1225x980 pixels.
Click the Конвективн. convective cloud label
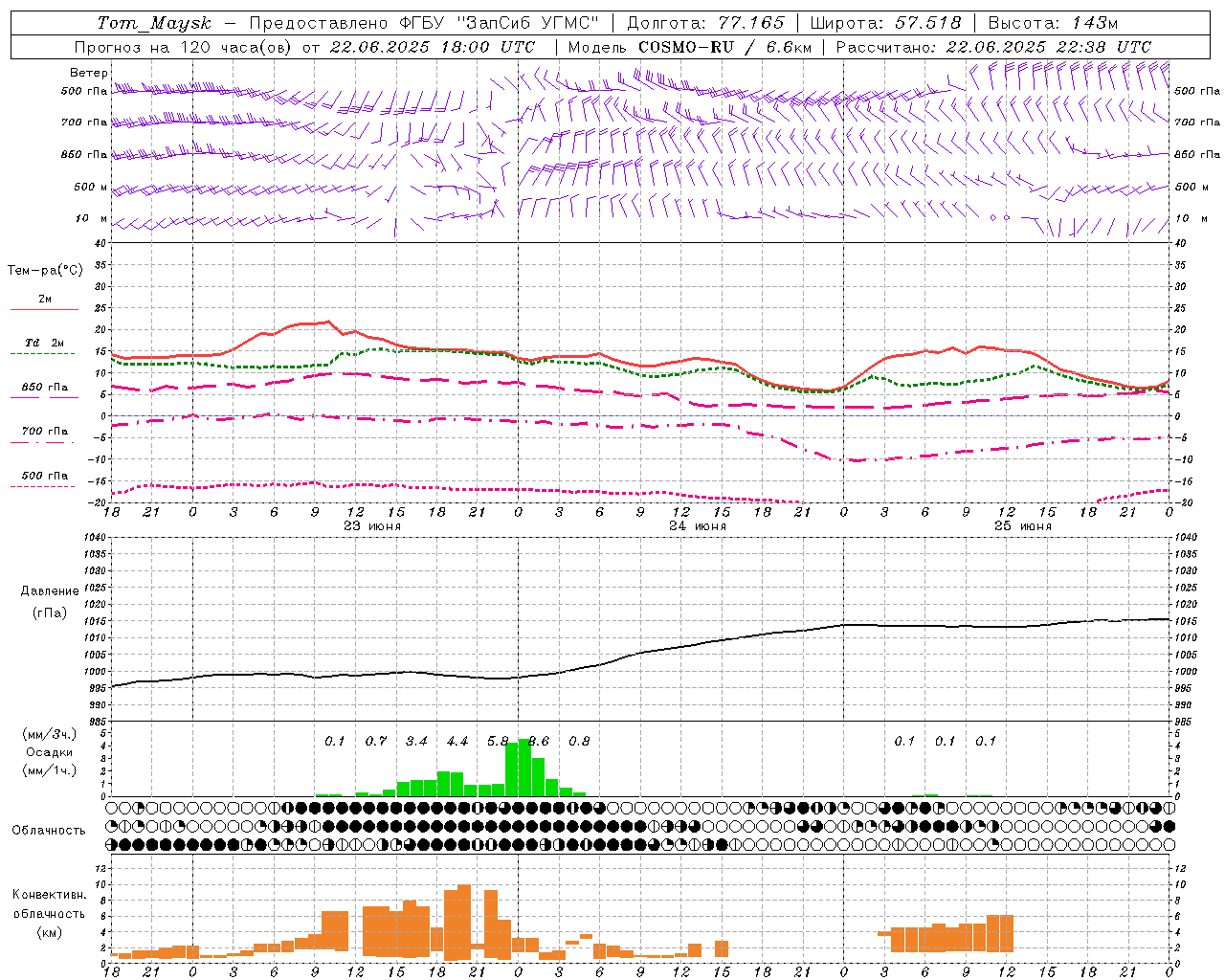click(49, 895)
